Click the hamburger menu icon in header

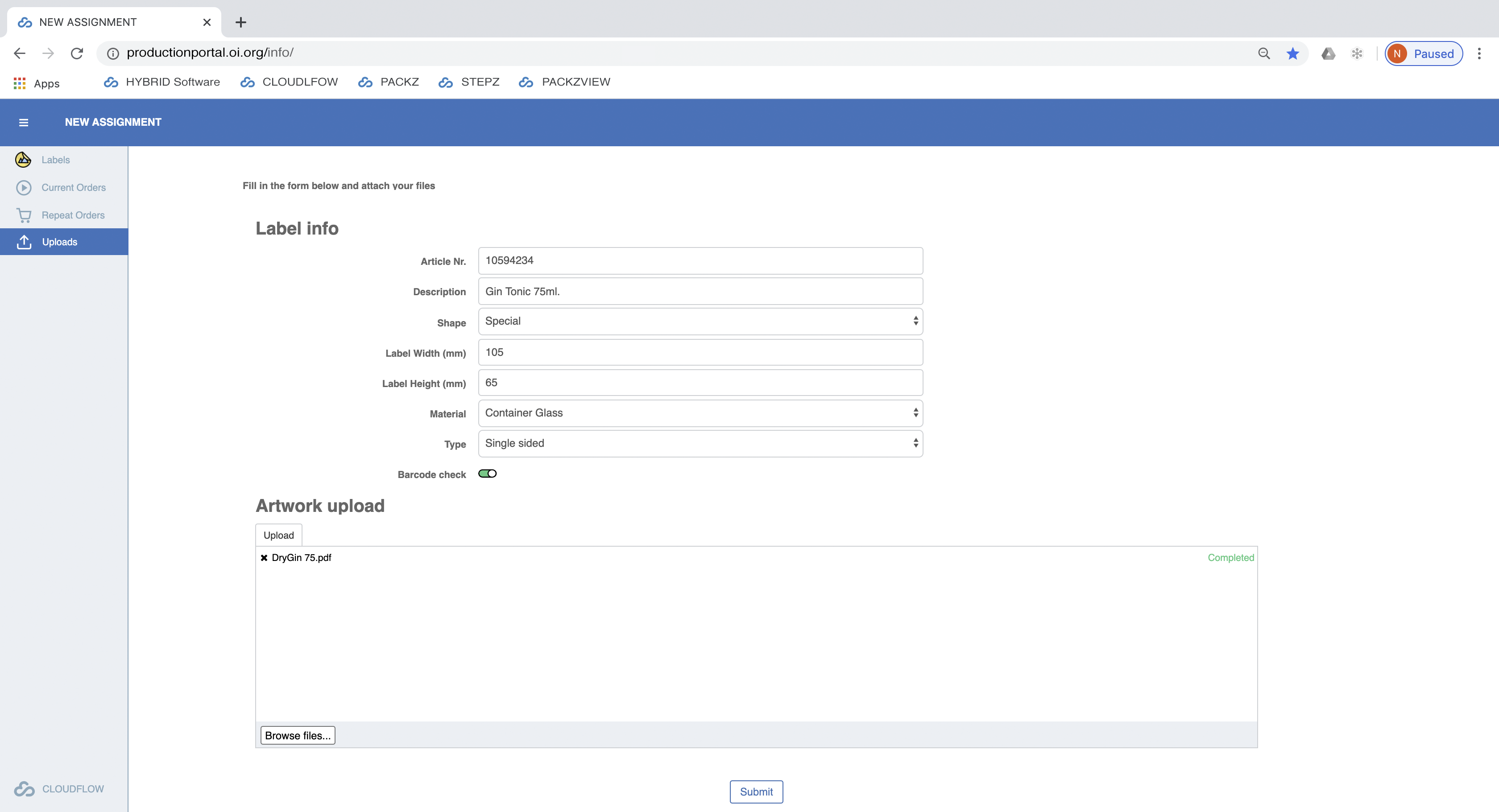(x=23, y=122)
